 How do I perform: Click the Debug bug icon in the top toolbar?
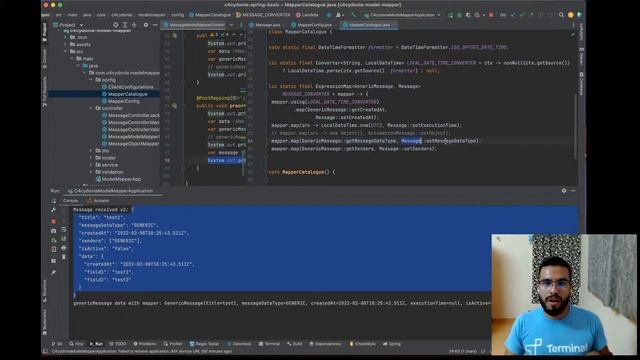(460, 15)
